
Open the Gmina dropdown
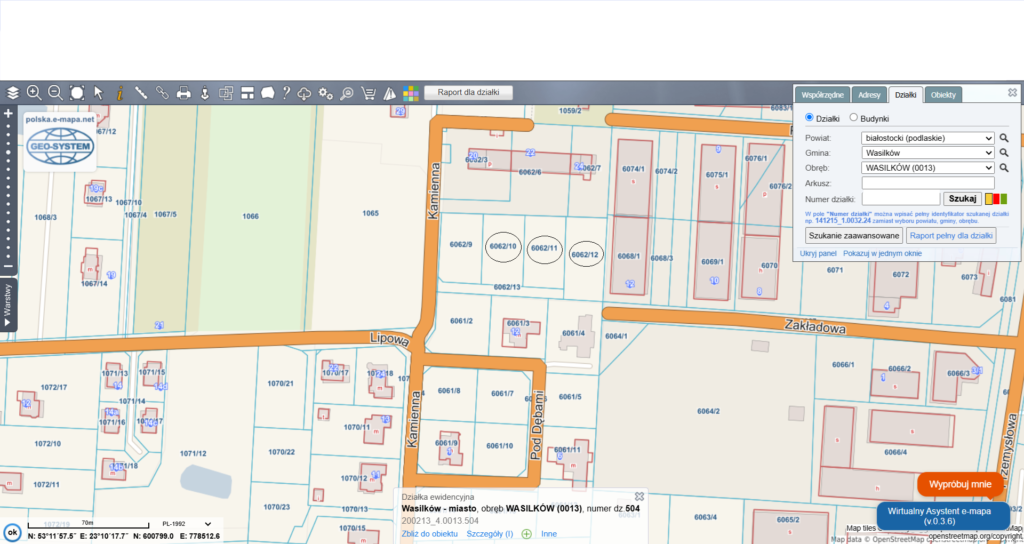tap(928, 153)
